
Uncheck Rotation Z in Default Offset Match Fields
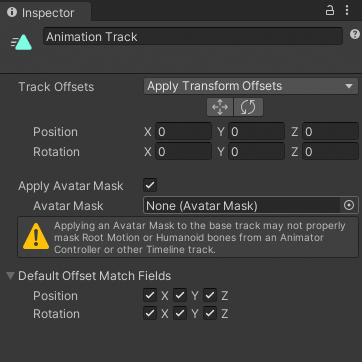(x=210, y=313)
